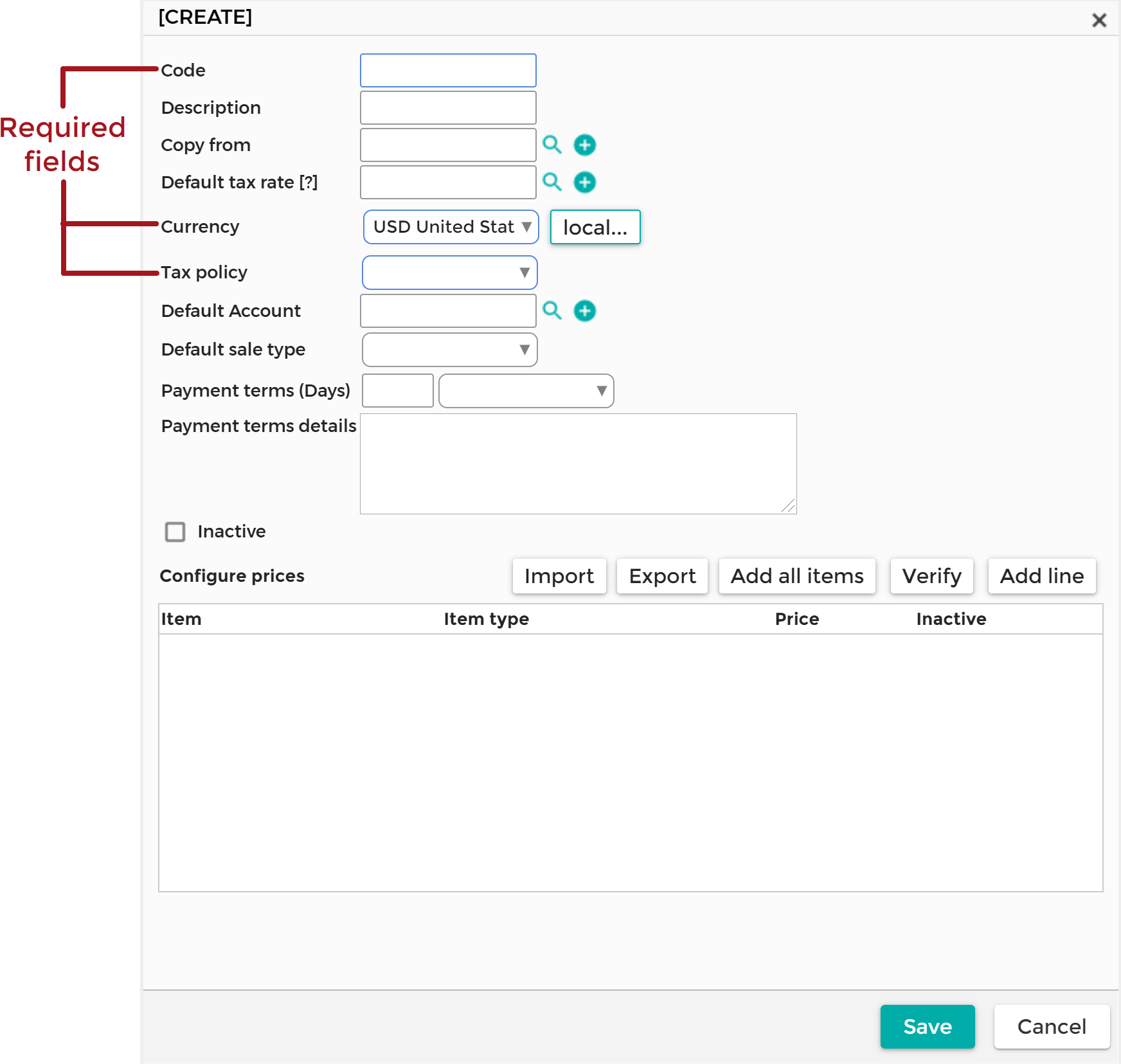The image size is (1121, 1064).
Task: Click the local... button
Action: tap(595, 227)
